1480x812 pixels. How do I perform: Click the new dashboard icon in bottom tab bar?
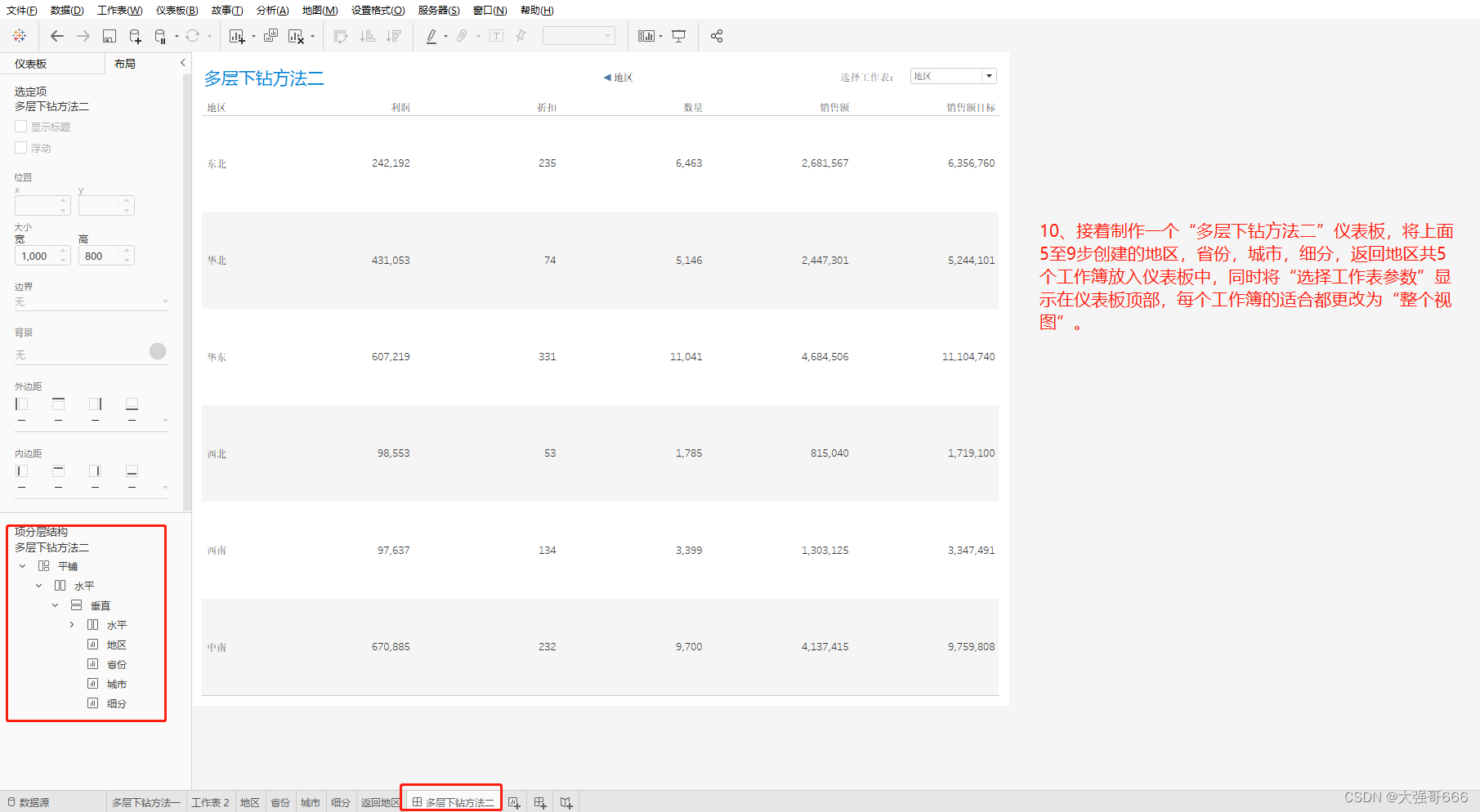click(540, 803)
